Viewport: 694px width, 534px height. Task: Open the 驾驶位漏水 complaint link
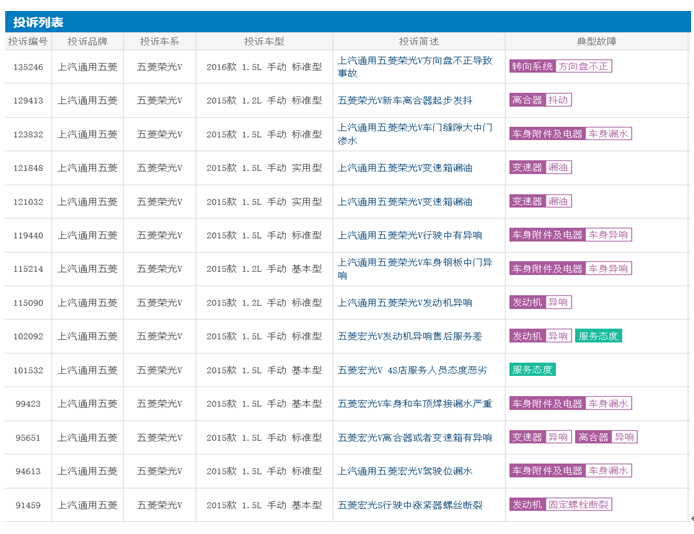(404, 471)
